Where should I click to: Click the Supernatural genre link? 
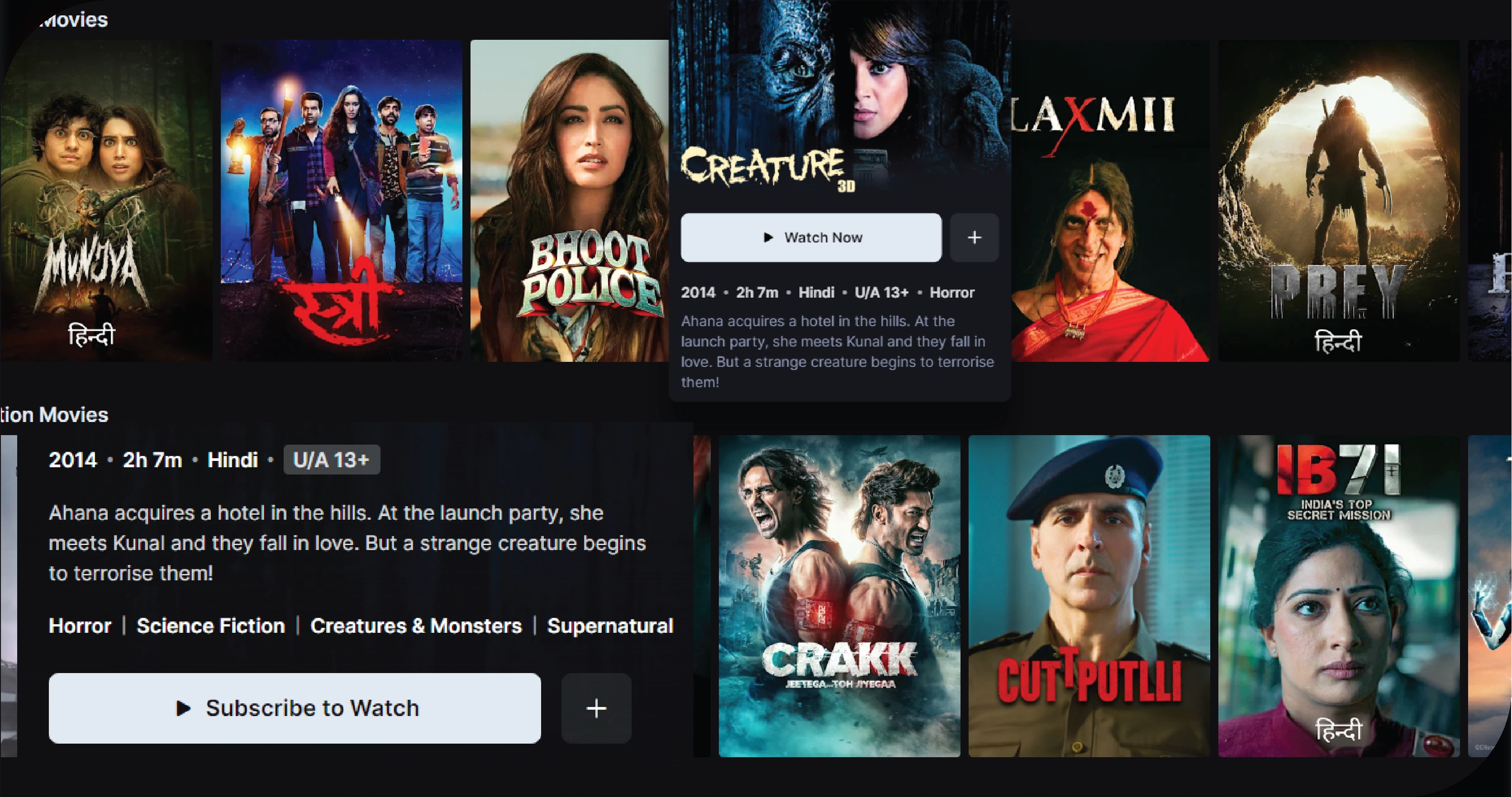[610, 626]
